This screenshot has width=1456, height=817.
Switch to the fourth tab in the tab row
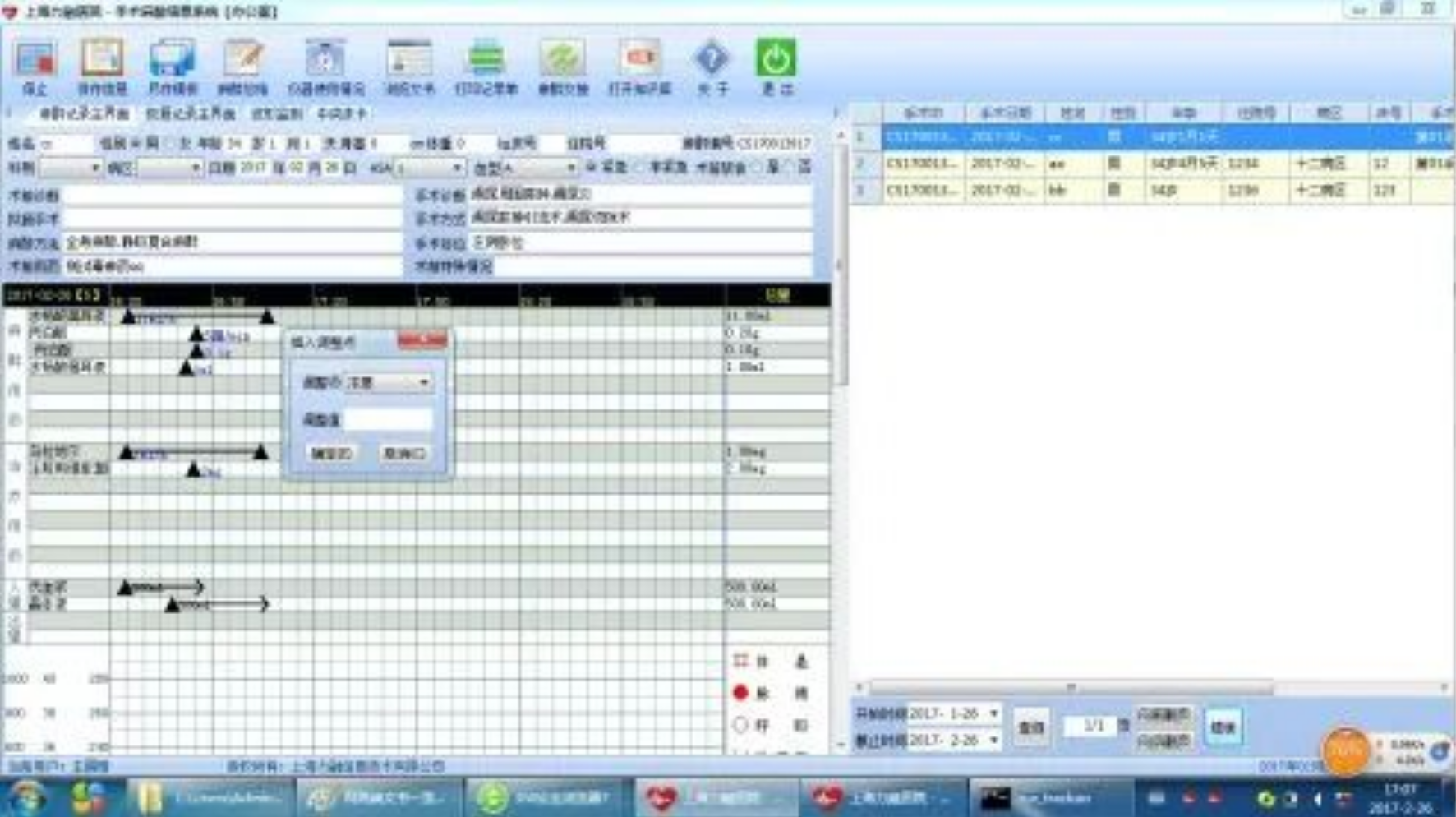pyautogui.click(x=342, y=113)
